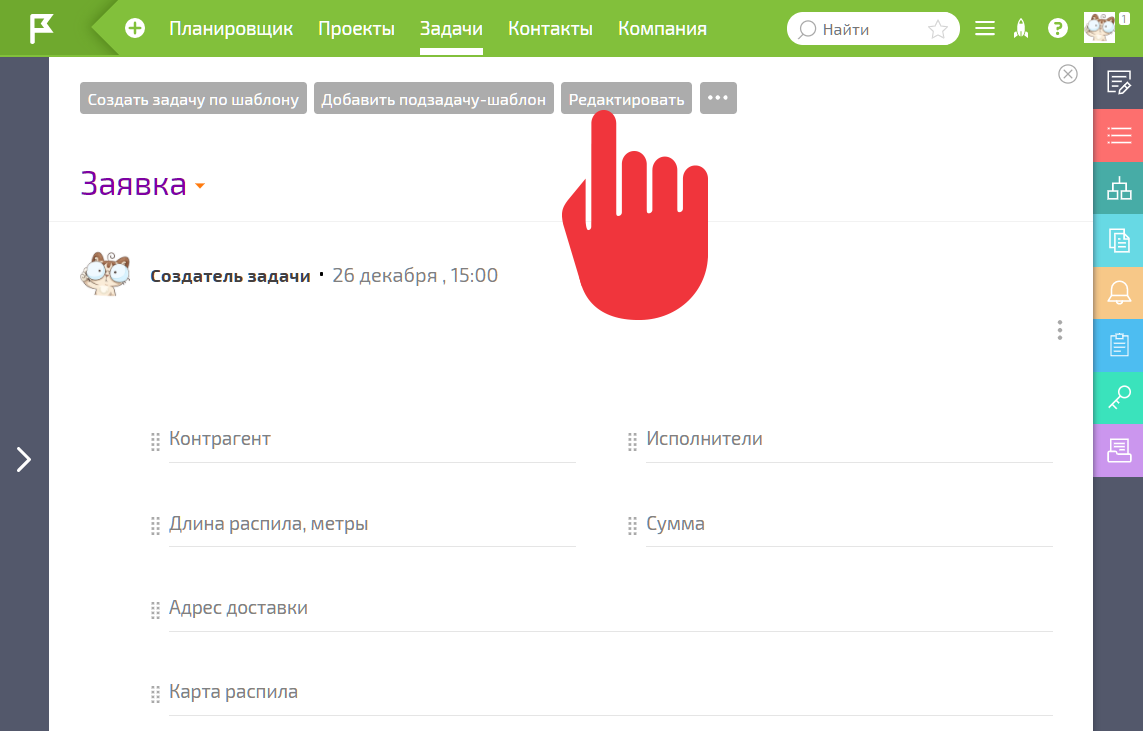The image size is (1143, 731).
Task: Close the task panel with the circled X
Action: coord(1068,74)
